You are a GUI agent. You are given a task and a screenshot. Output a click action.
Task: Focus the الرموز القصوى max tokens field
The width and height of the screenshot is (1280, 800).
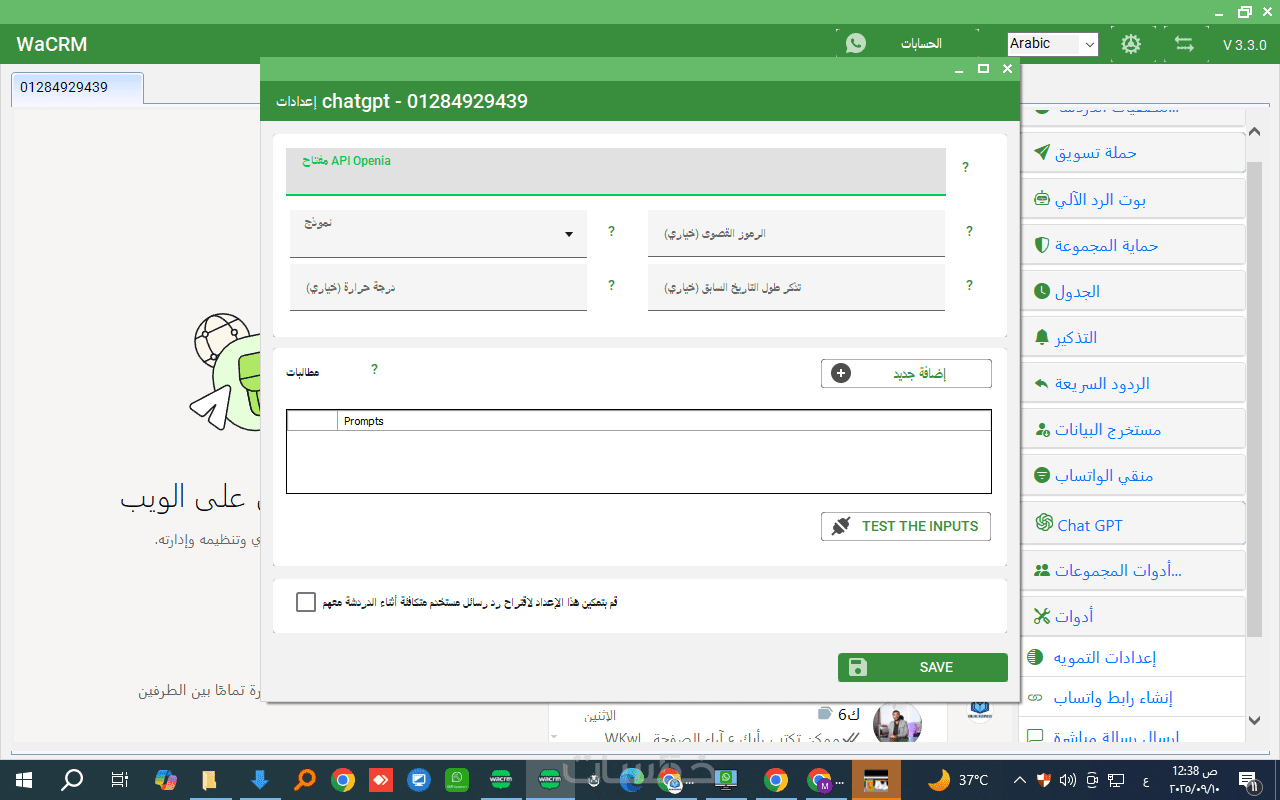coord(796,233)
